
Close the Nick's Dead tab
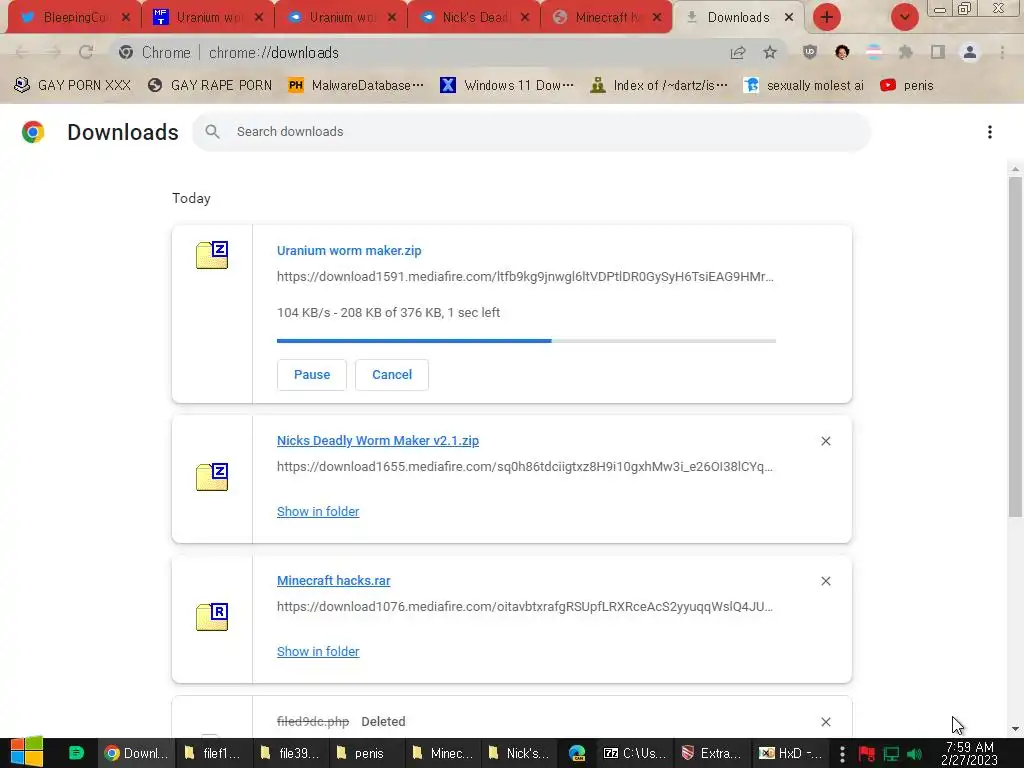point(525,18)
